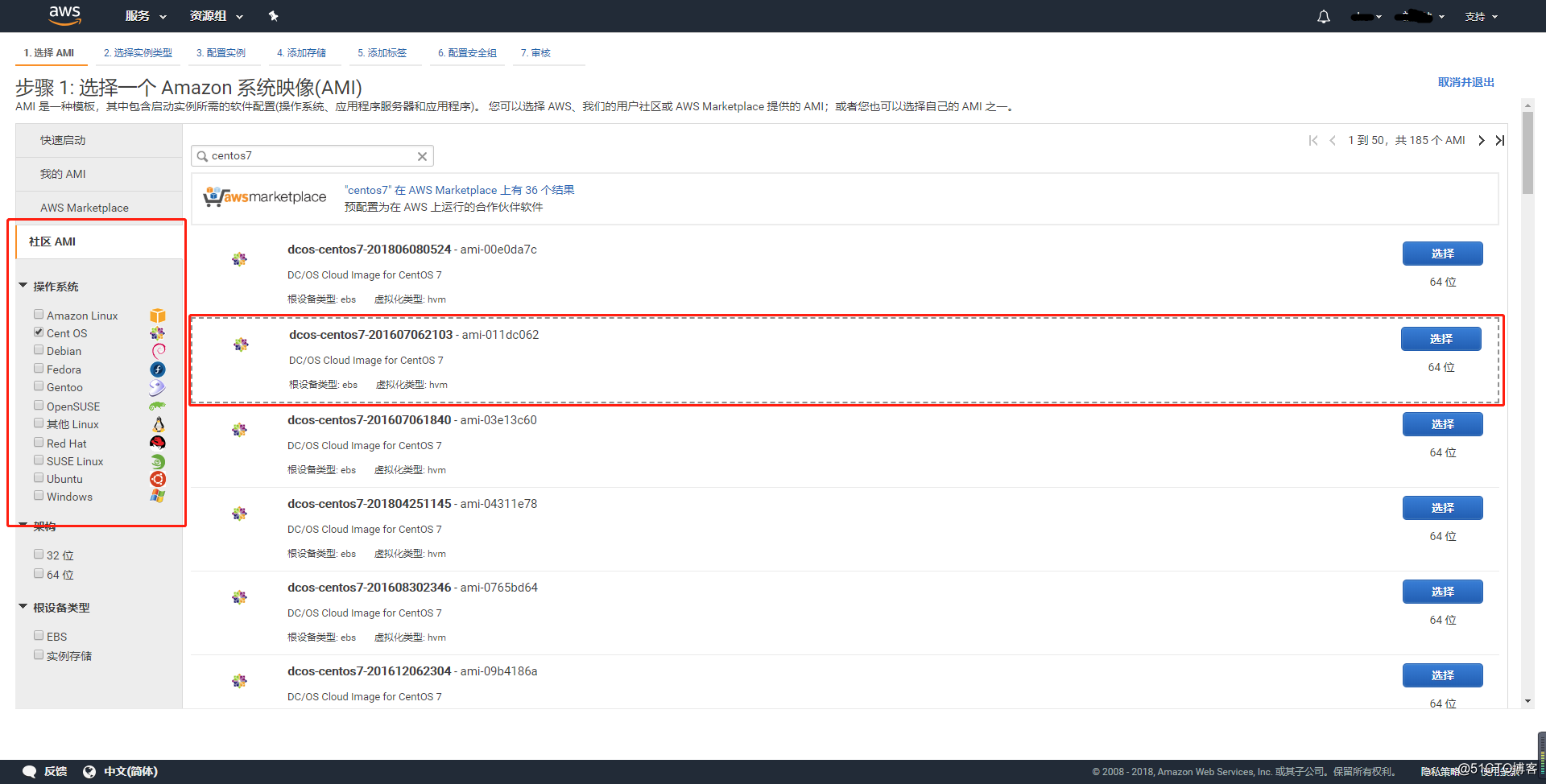Click the AMI list vertical scrollbar thumb
Screen dimensions: 1546x784
(1527, 153)
